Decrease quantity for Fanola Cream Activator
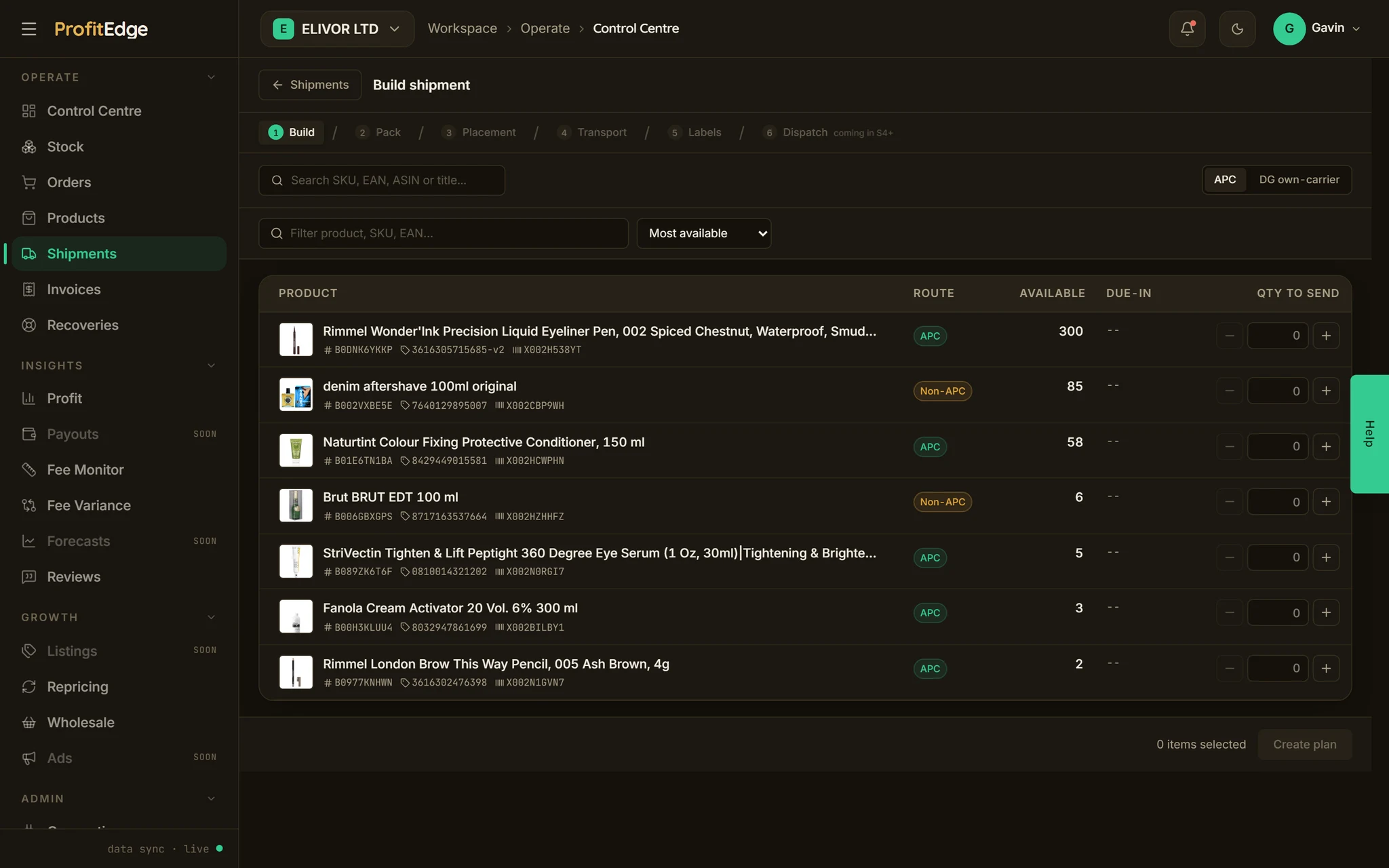The width and height of the screenshot is (1389, 868). pos(1230,613)
